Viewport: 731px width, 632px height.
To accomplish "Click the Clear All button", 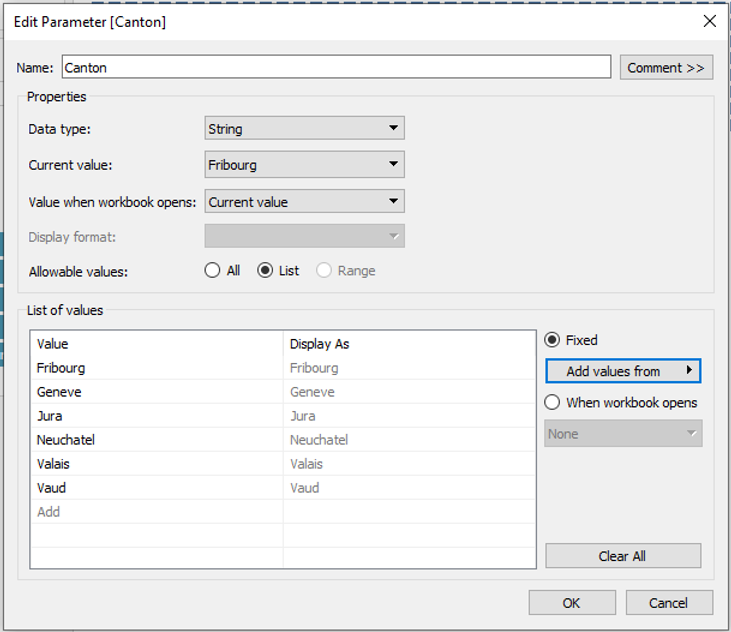I will pyautogui.click(x=623, y=556).
